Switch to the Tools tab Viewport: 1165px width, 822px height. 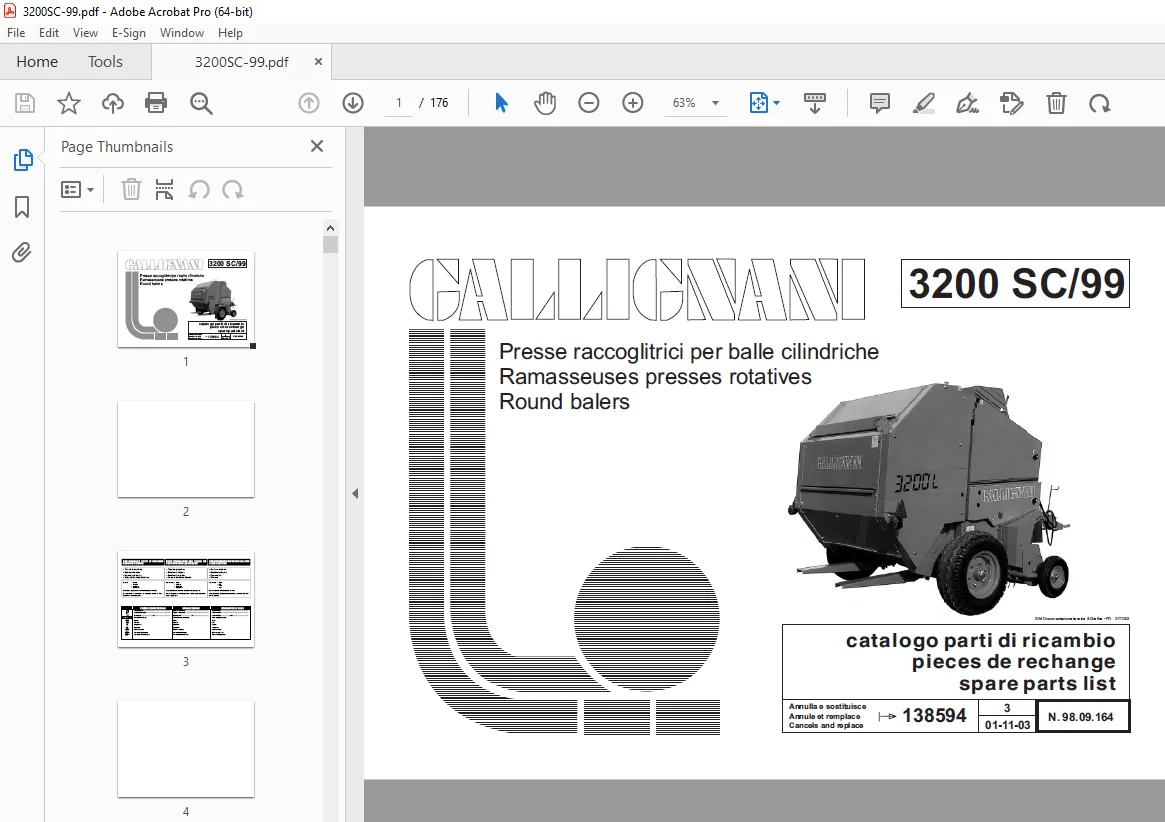click(x=106, y=62)
